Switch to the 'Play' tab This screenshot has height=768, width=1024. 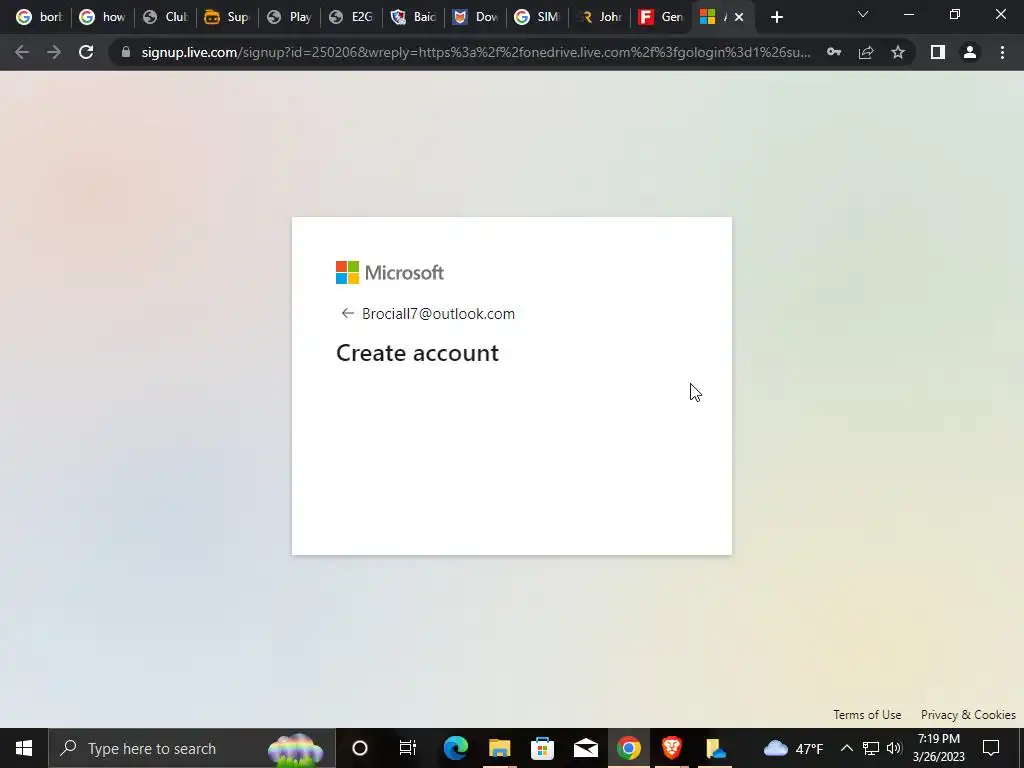tap(289, 17)
